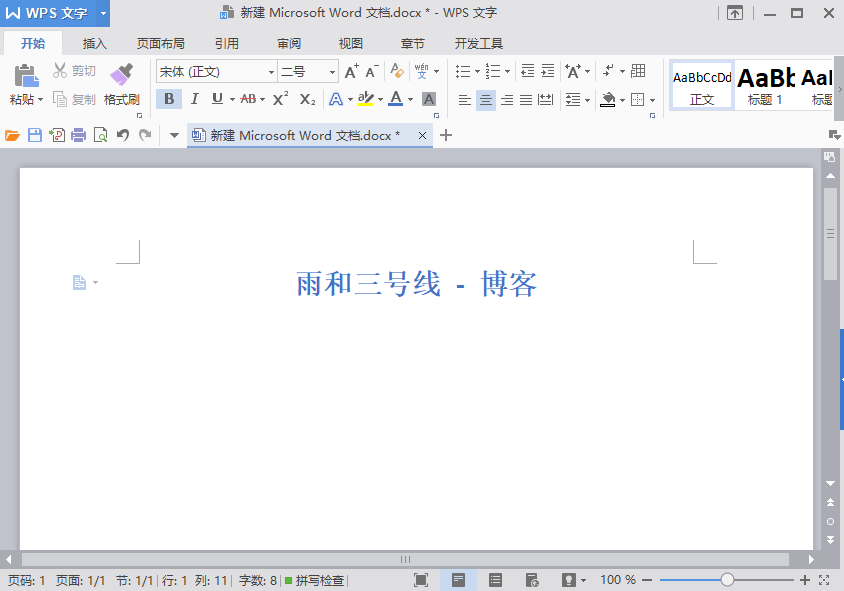The width and height of the screenshot is (844, 591).
Task: Decrease font size with A- icon
Action: pos(372,71)
